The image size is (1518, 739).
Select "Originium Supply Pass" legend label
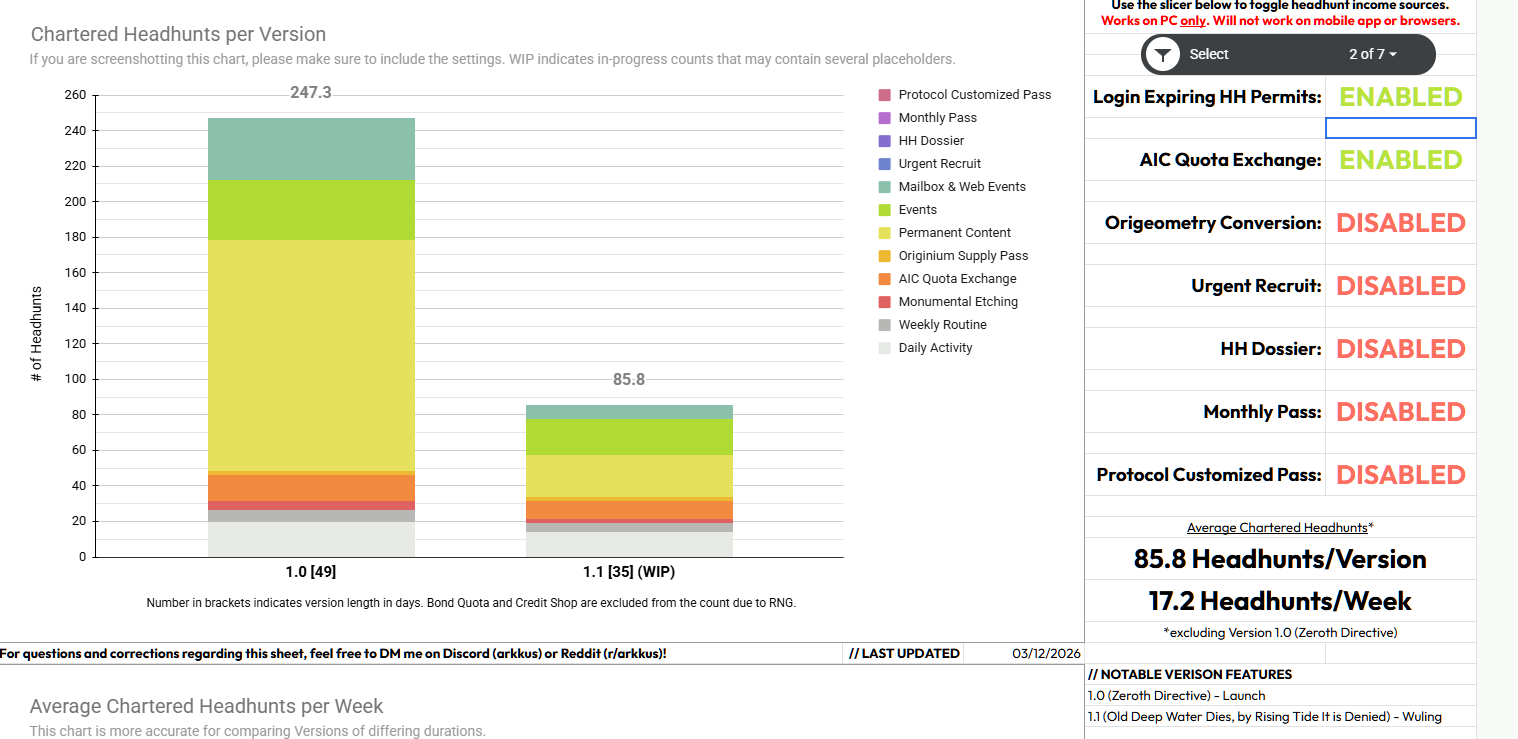[963, 256]
